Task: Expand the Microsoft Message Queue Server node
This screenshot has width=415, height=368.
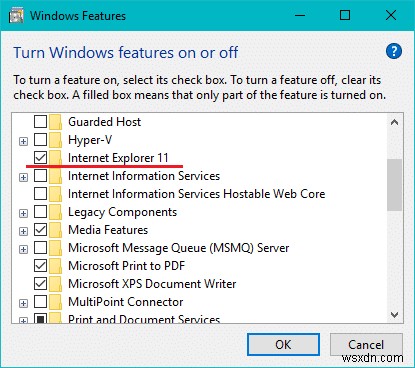Action: [x=23, y=249]
